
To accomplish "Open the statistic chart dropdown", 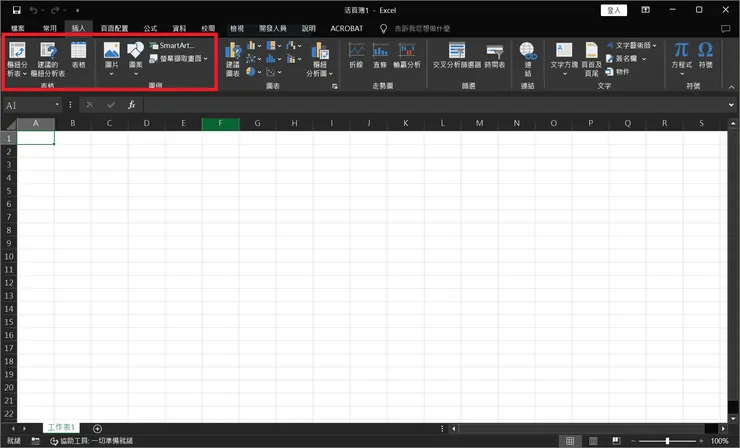I will pos(274,59).
